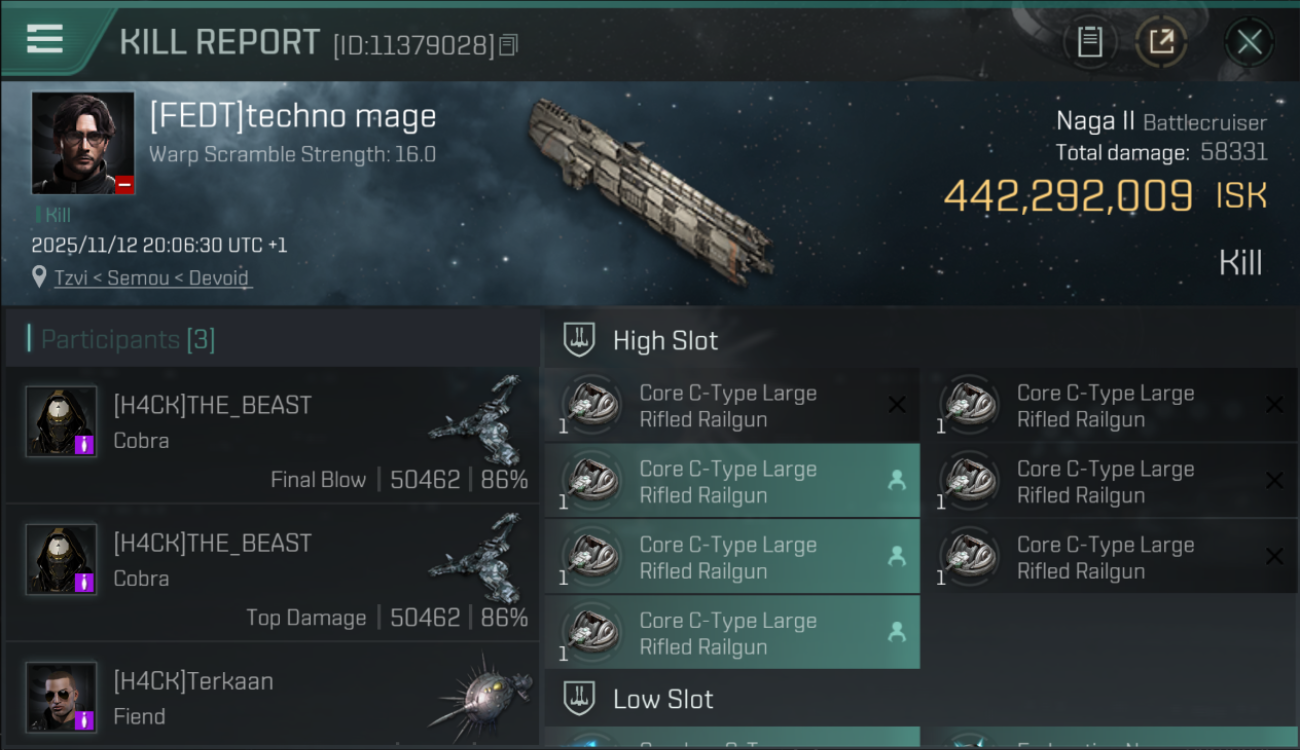1300x750 pixels.
Task: Select the High Slot shield icon
Action: tap(579, 340)
